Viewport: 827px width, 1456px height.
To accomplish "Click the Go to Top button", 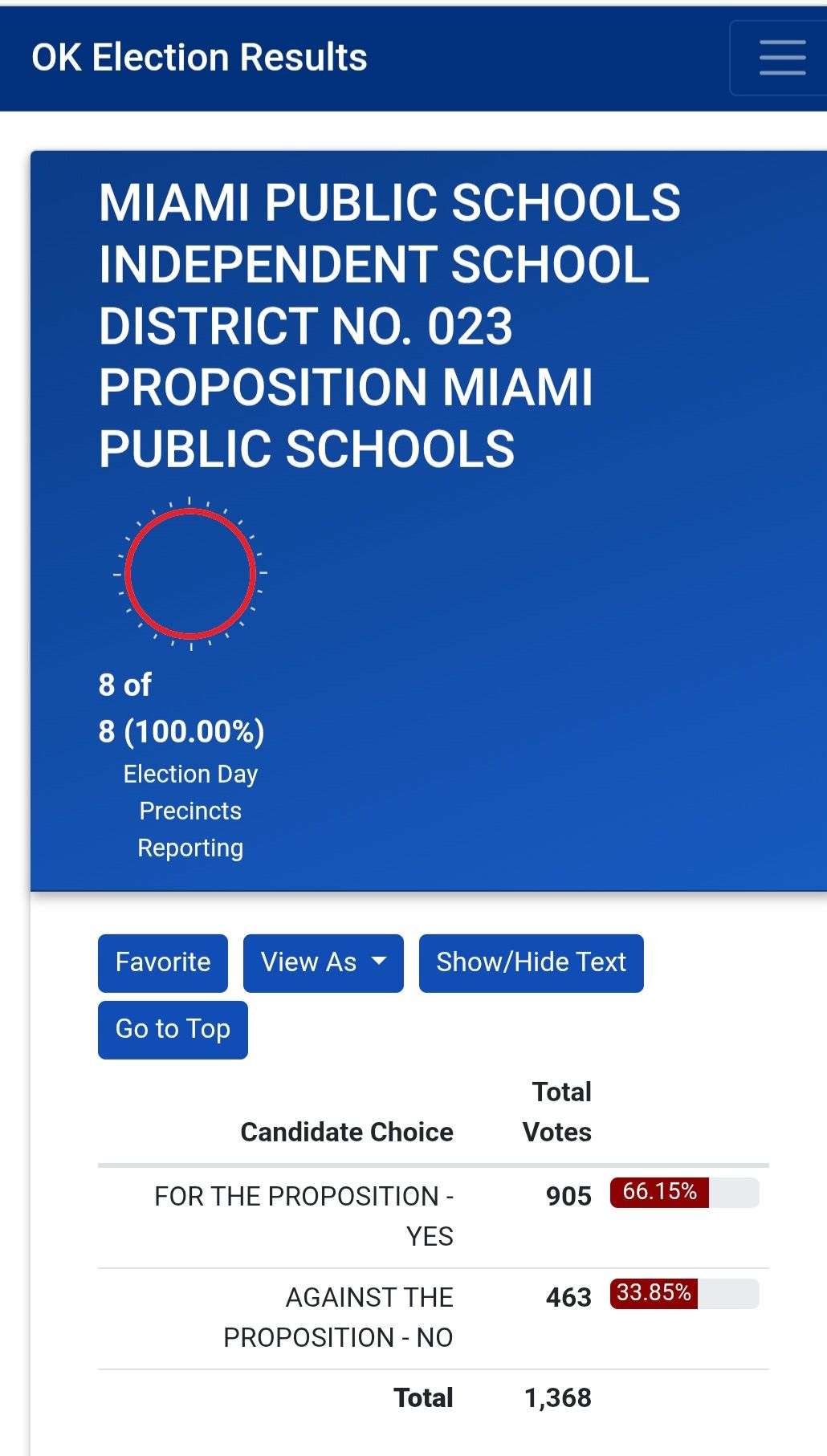I will (x=173, y=1029).
